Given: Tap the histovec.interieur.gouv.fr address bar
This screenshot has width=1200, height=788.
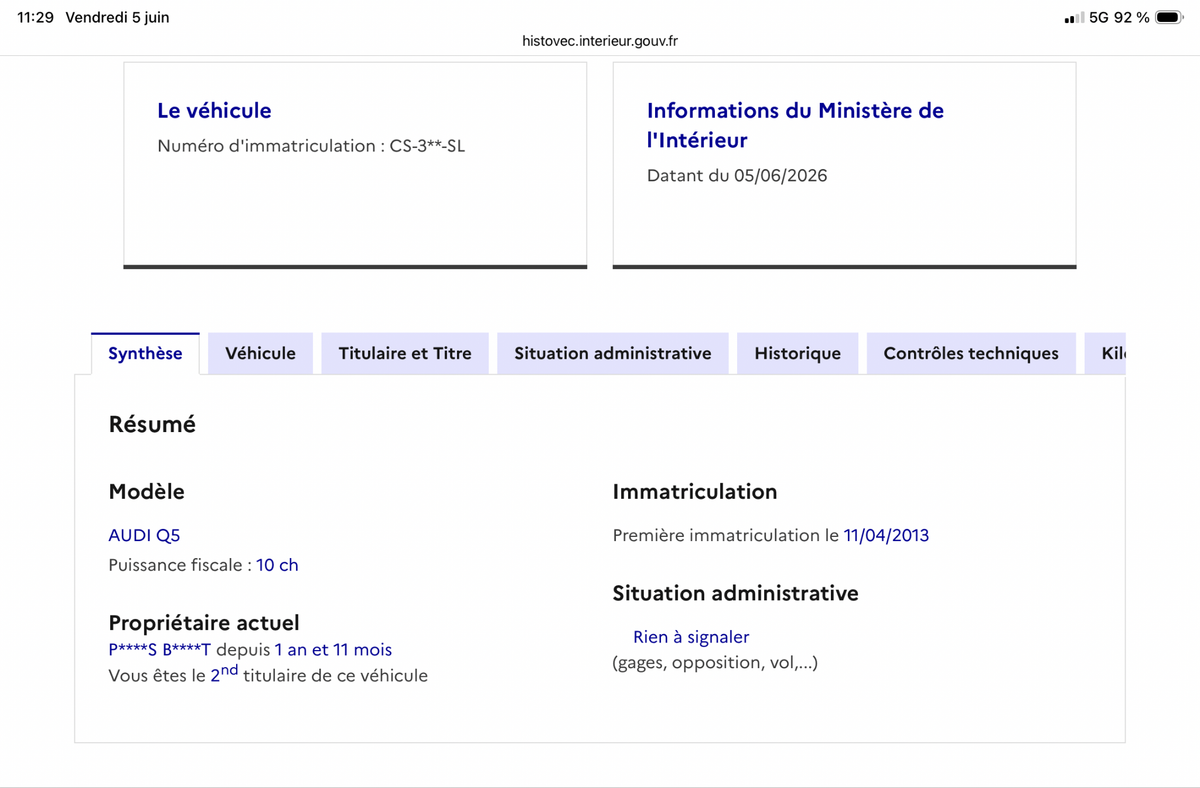Looking at the screenshot, I should tap(600, 41).
